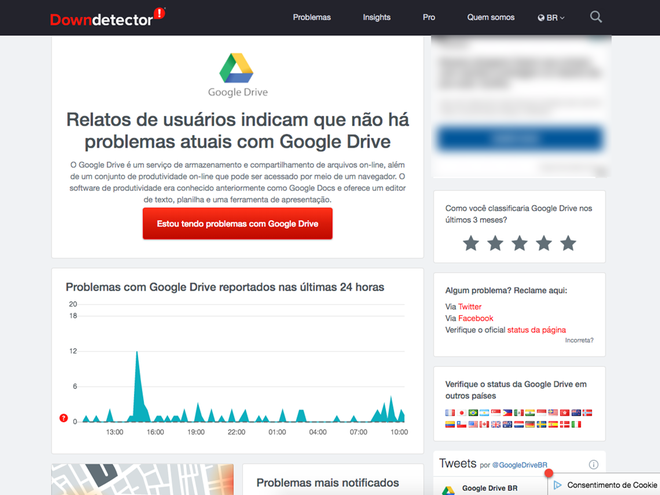660x495 pixels.
Task: Select the Hong Kong flag
Action: tap(564, 412)
